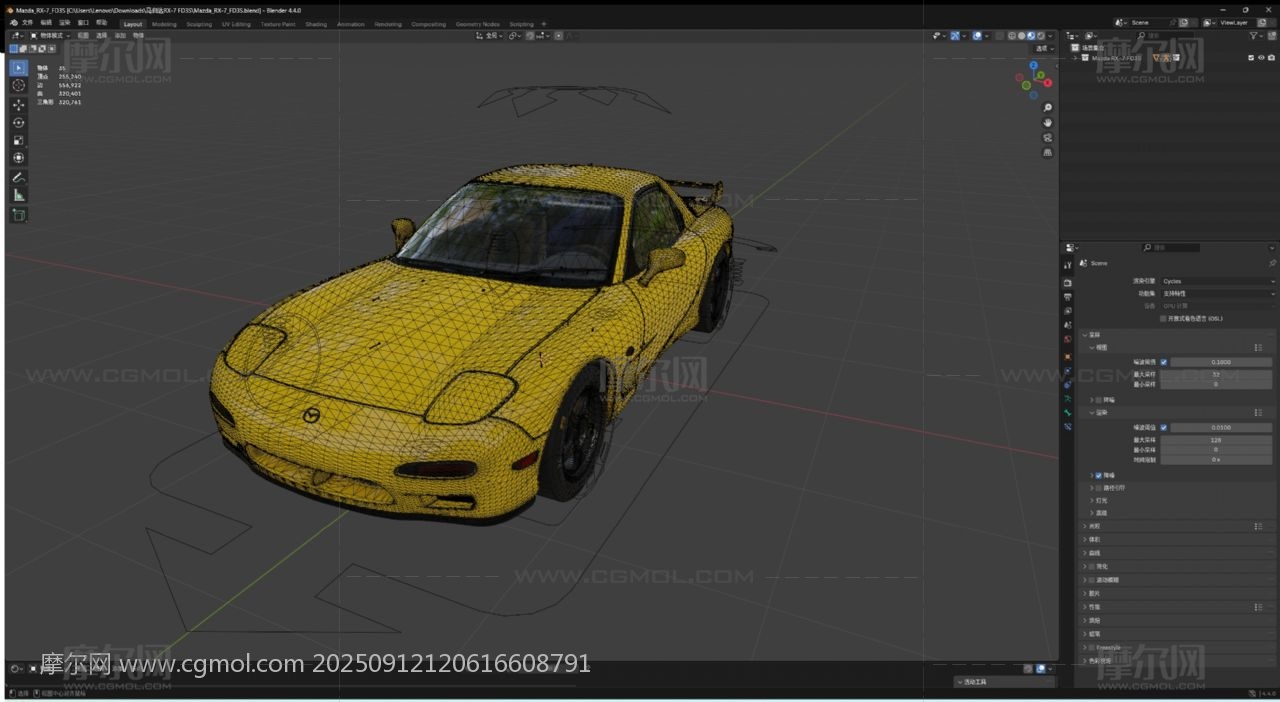Activate the Scale tool
The image size is (1280, 702).
[x=19, y=140]
